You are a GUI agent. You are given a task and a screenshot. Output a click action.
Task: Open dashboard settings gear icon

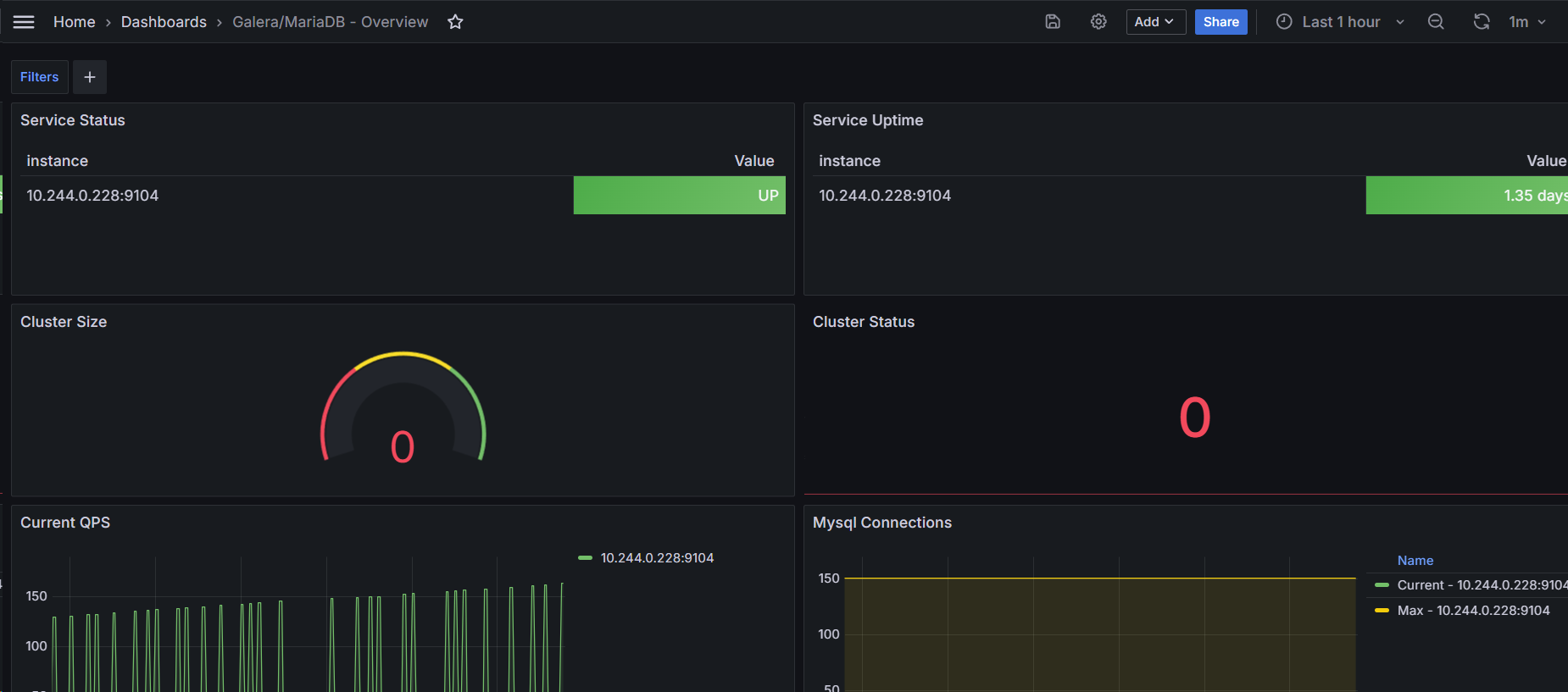pyautogui.click(x=1098, y=22)
